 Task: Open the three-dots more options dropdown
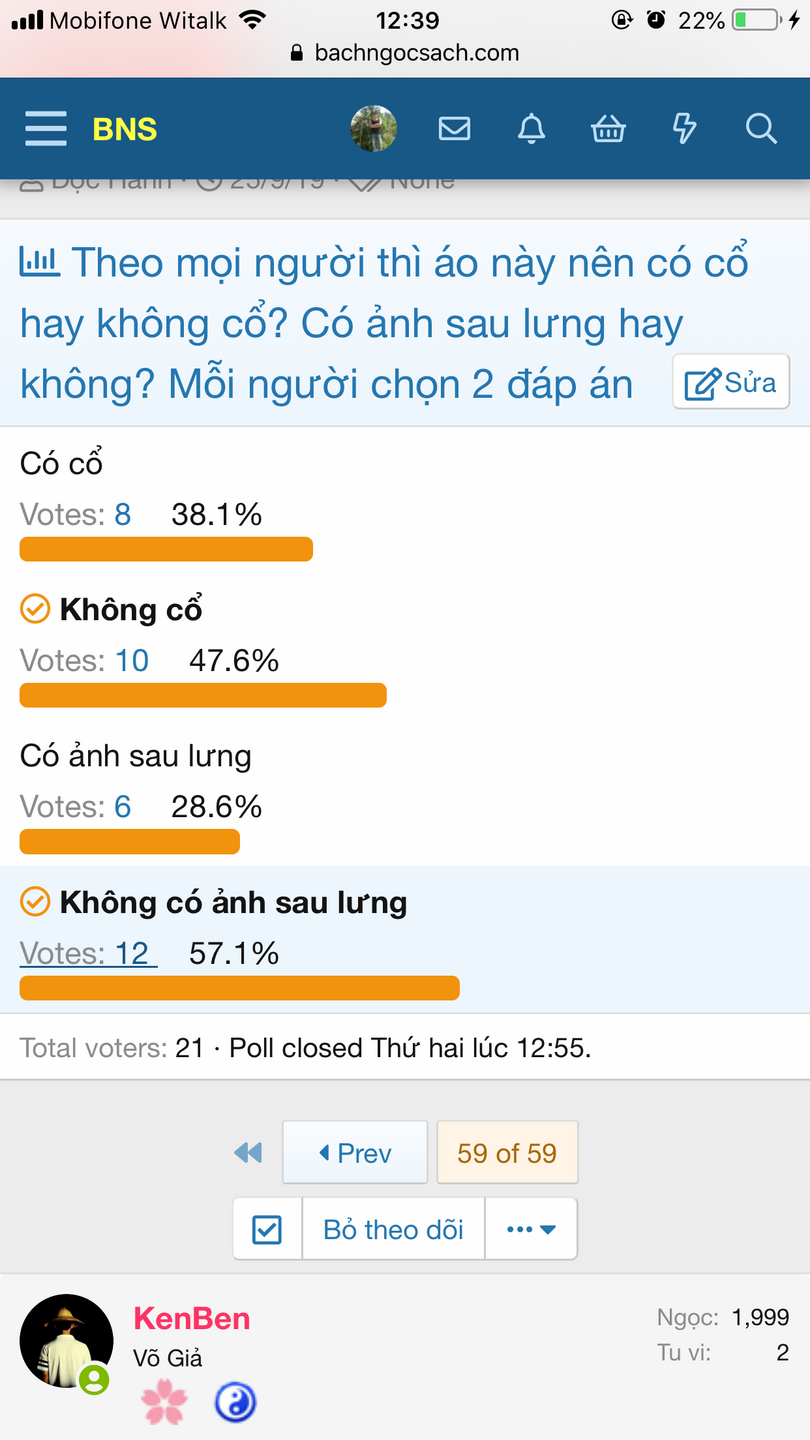(530, 1229)
